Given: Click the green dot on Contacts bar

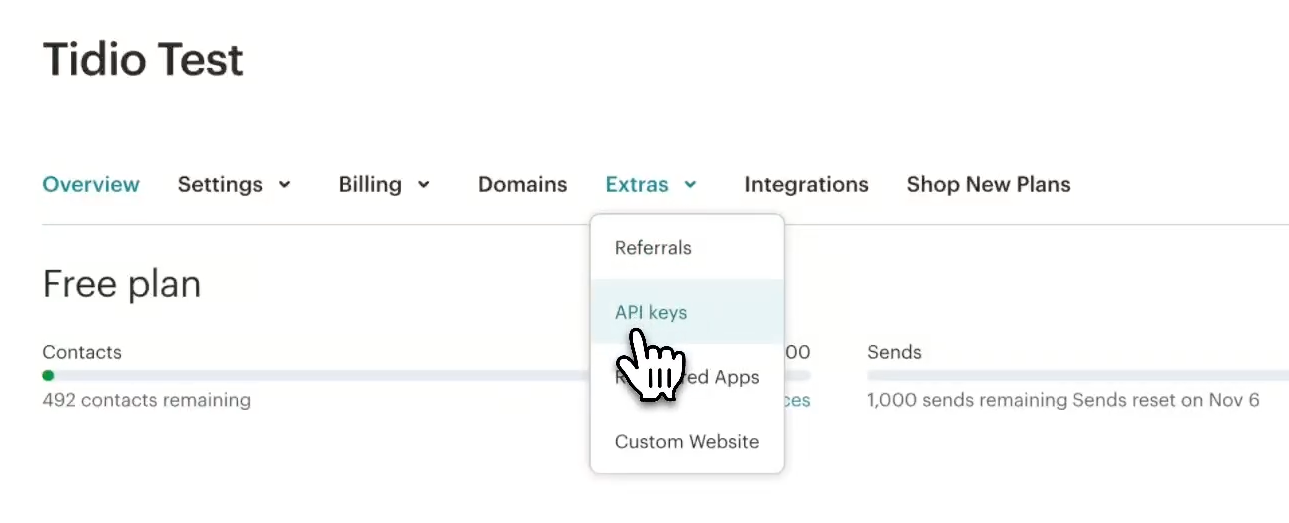Looking at the screenshot, I should [x=48, y=376].
